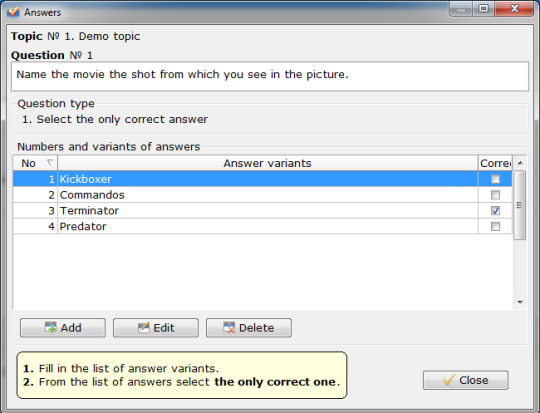Click the Correct column header
Screen dimensions: 540x413
(495, 163)
